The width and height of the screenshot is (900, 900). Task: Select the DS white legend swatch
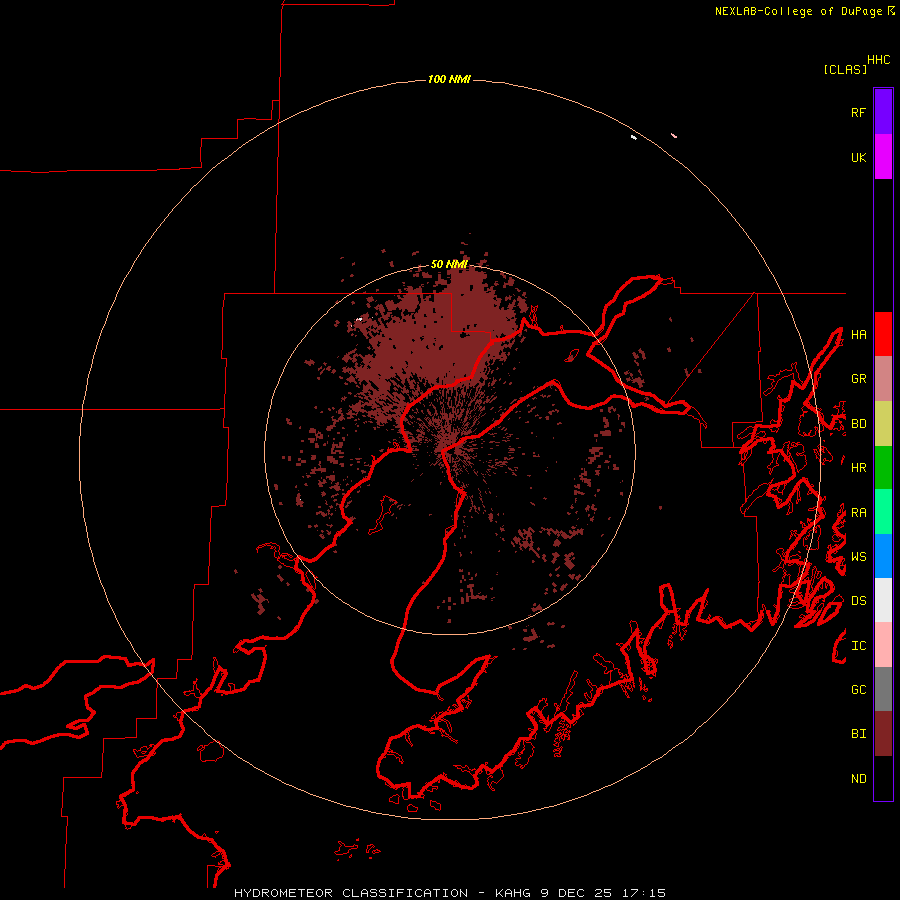point(883,600)
